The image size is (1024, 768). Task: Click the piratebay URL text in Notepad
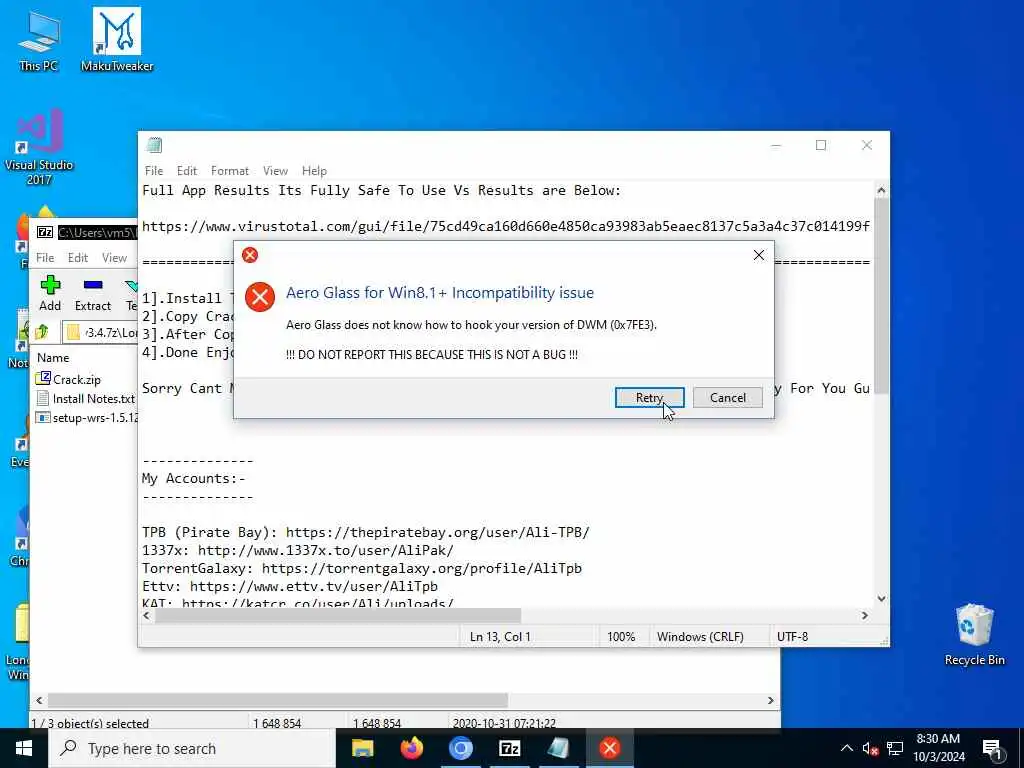click(438, 532)
